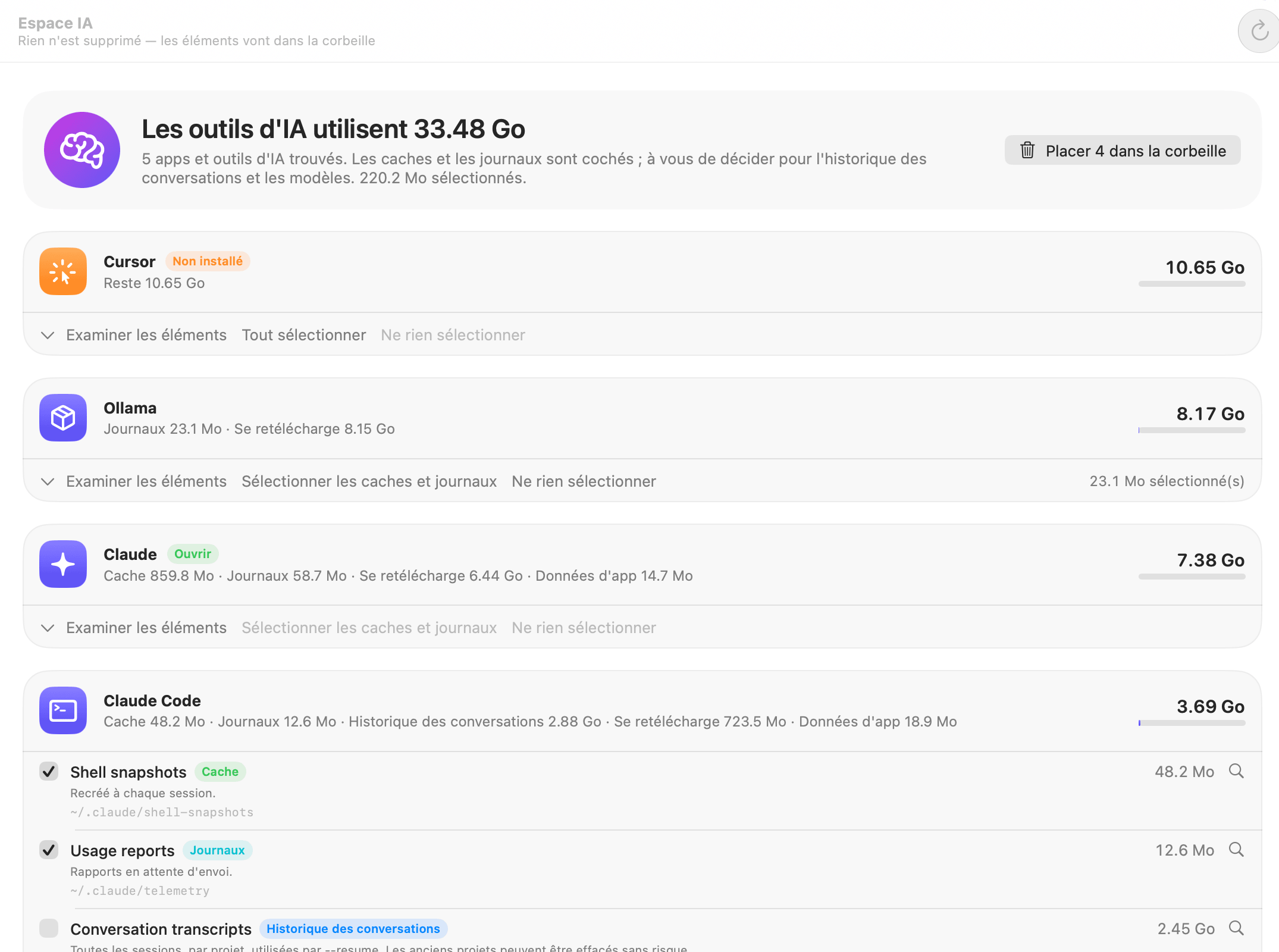This screenshot has width=1279, height=952.
Task: Click the Espace IA title
Action: click(55, 23)
